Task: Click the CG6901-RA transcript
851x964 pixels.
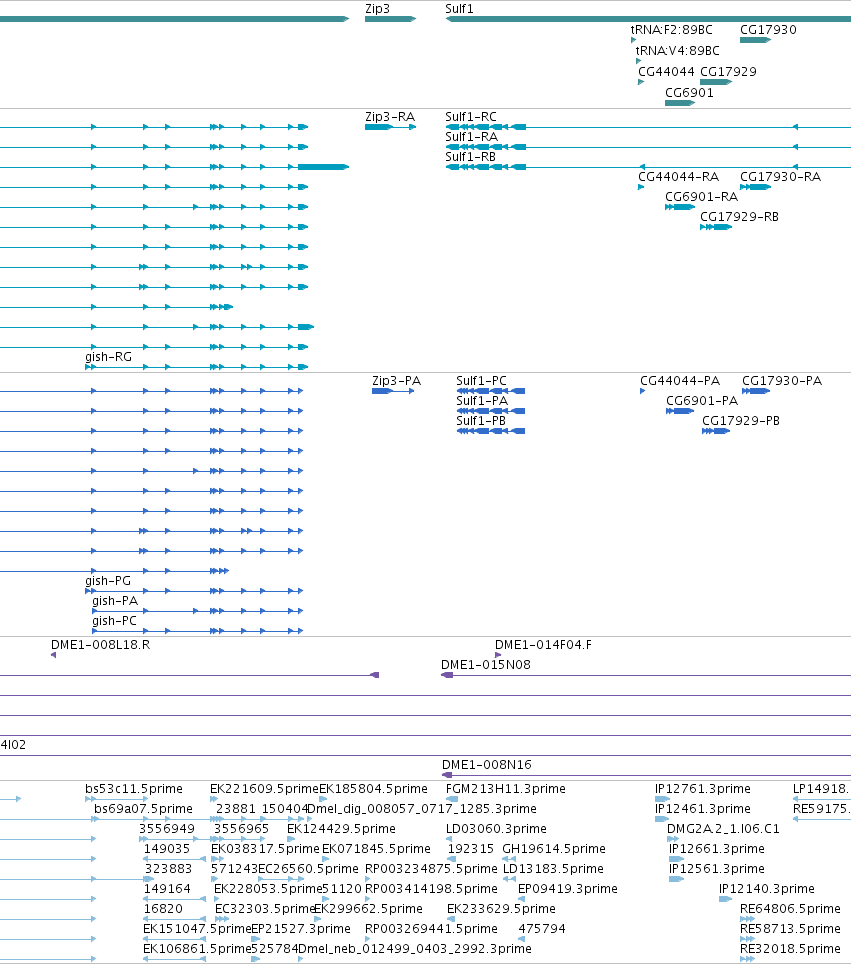Action: 680,207
